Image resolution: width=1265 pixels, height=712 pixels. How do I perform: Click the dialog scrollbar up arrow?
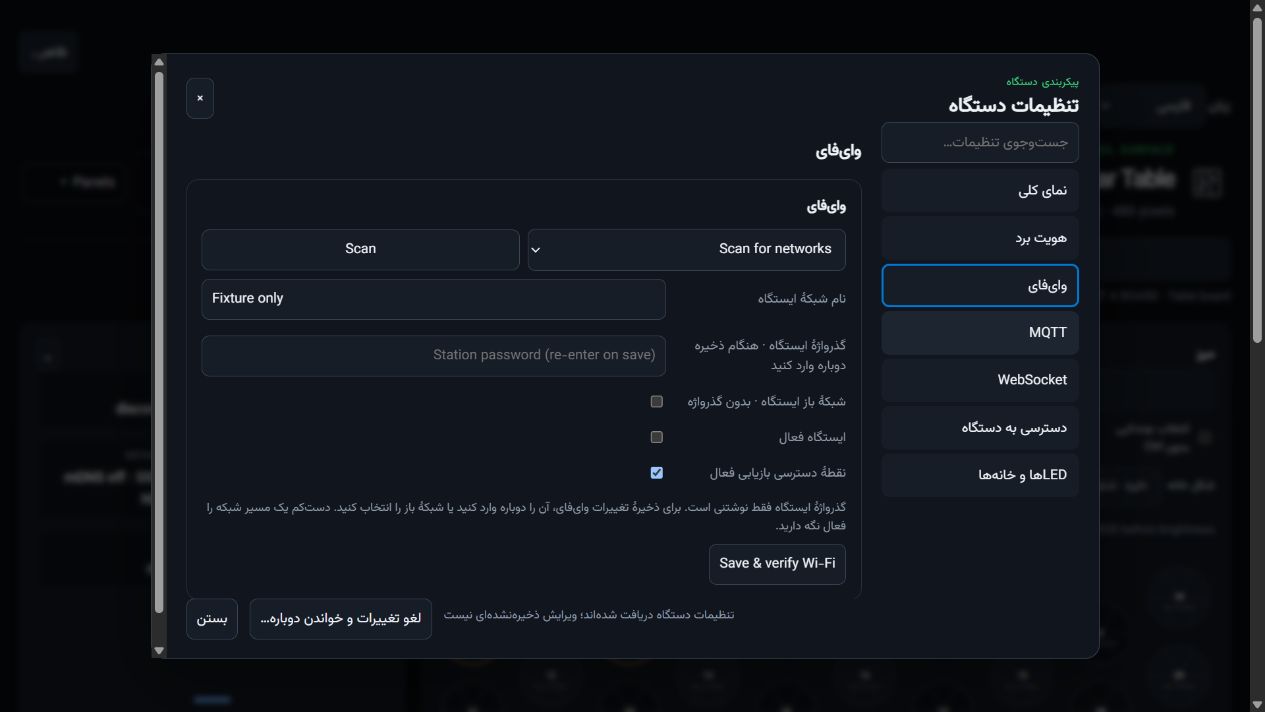[x=158, y=62]
